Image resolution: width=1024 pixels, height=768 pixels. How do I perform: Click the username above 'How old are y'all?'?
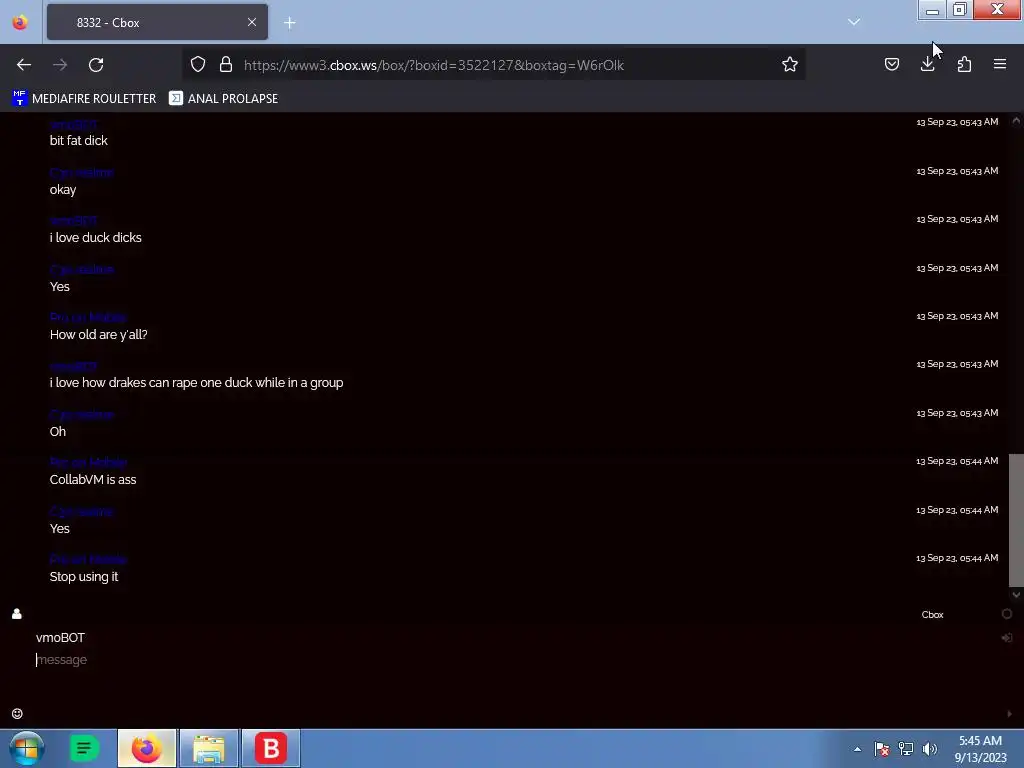click(x=88, y=317)
